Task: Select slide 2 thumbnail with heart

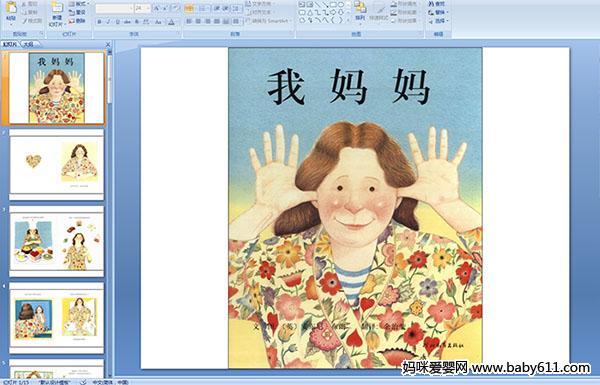Action: coord(57,164)
